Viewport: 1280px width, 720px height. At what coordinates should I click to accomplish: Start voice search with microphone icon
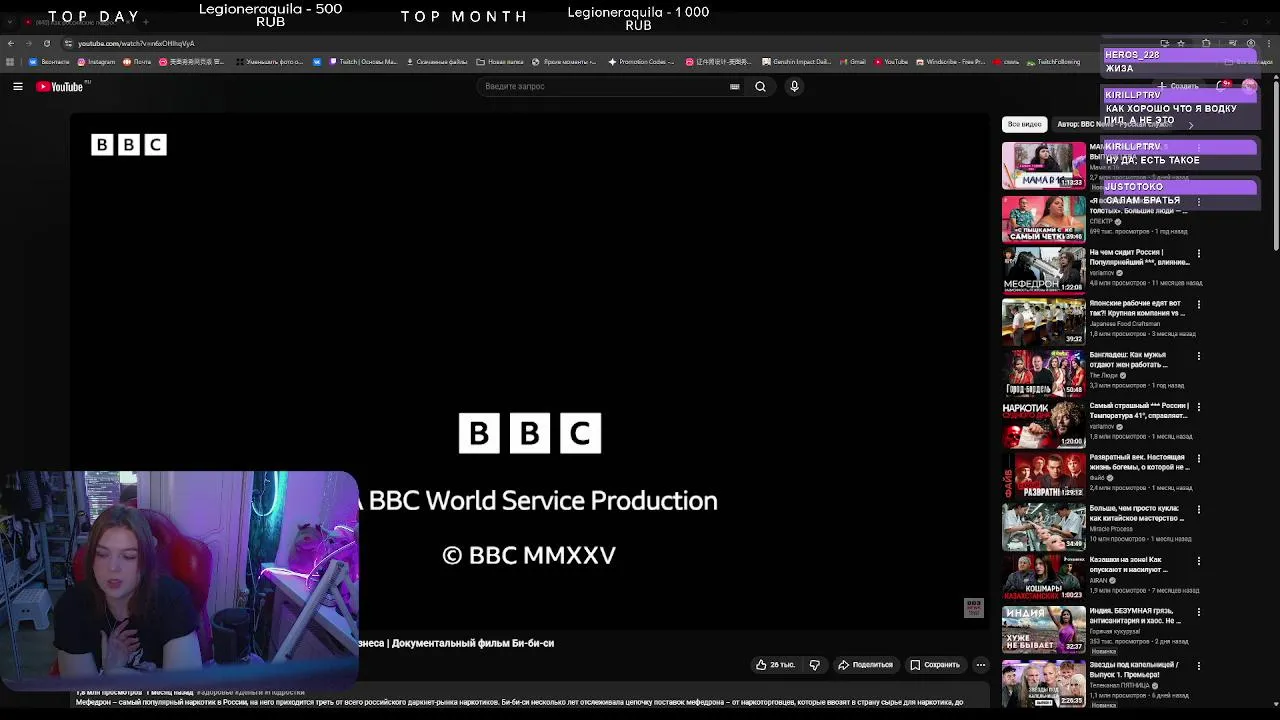[x=794, y=87]
